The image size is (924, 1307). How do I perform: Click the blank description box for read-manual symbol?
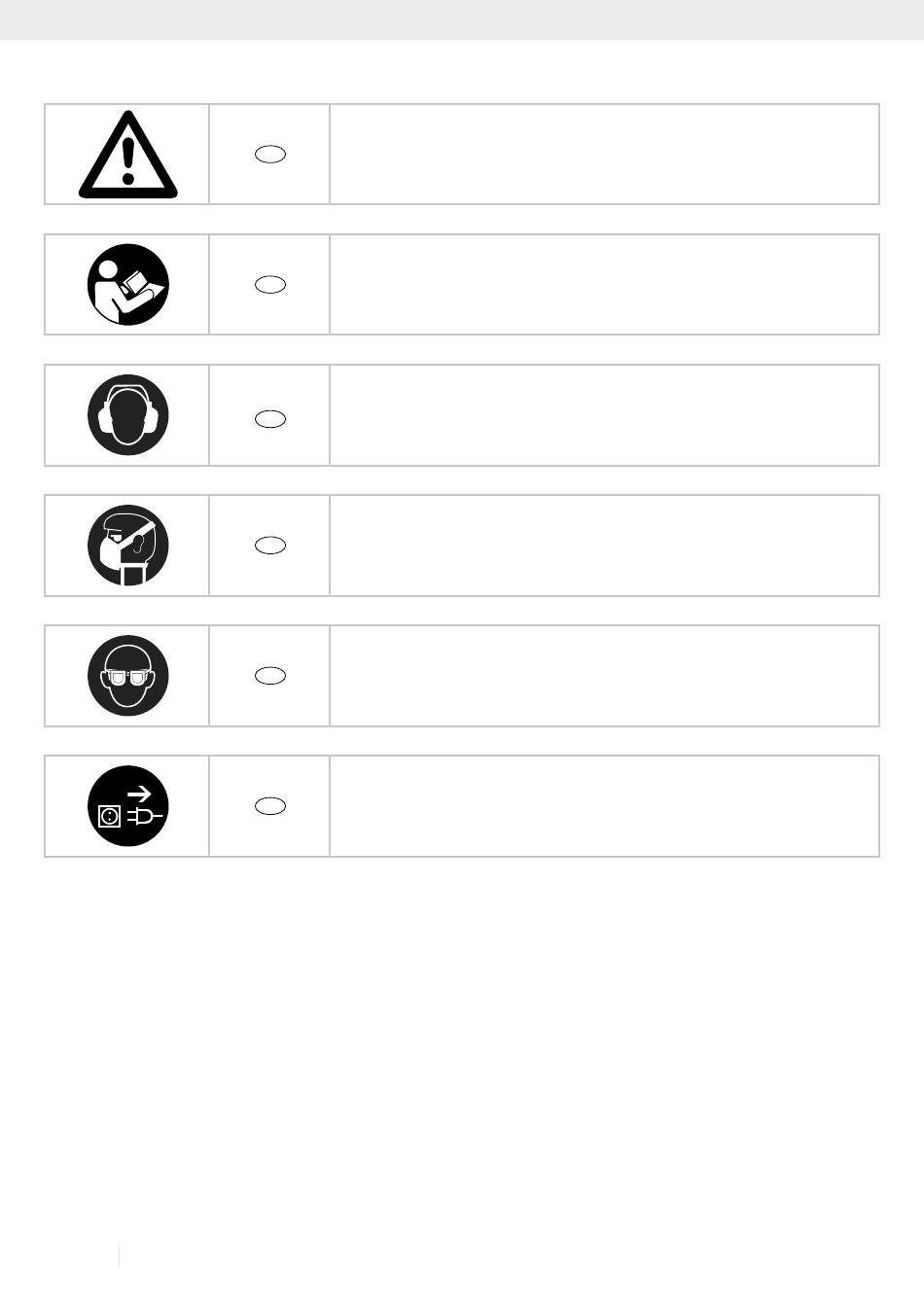[x=604, y=285]
